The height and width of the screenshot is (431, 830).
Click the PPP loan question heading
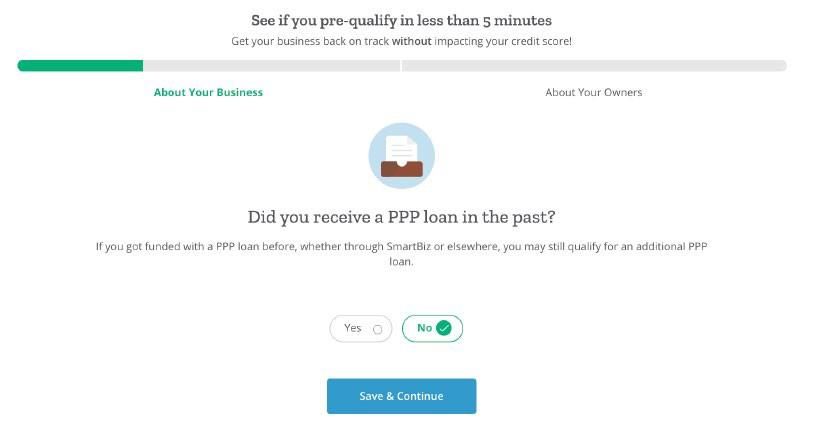tap(401, 217)
